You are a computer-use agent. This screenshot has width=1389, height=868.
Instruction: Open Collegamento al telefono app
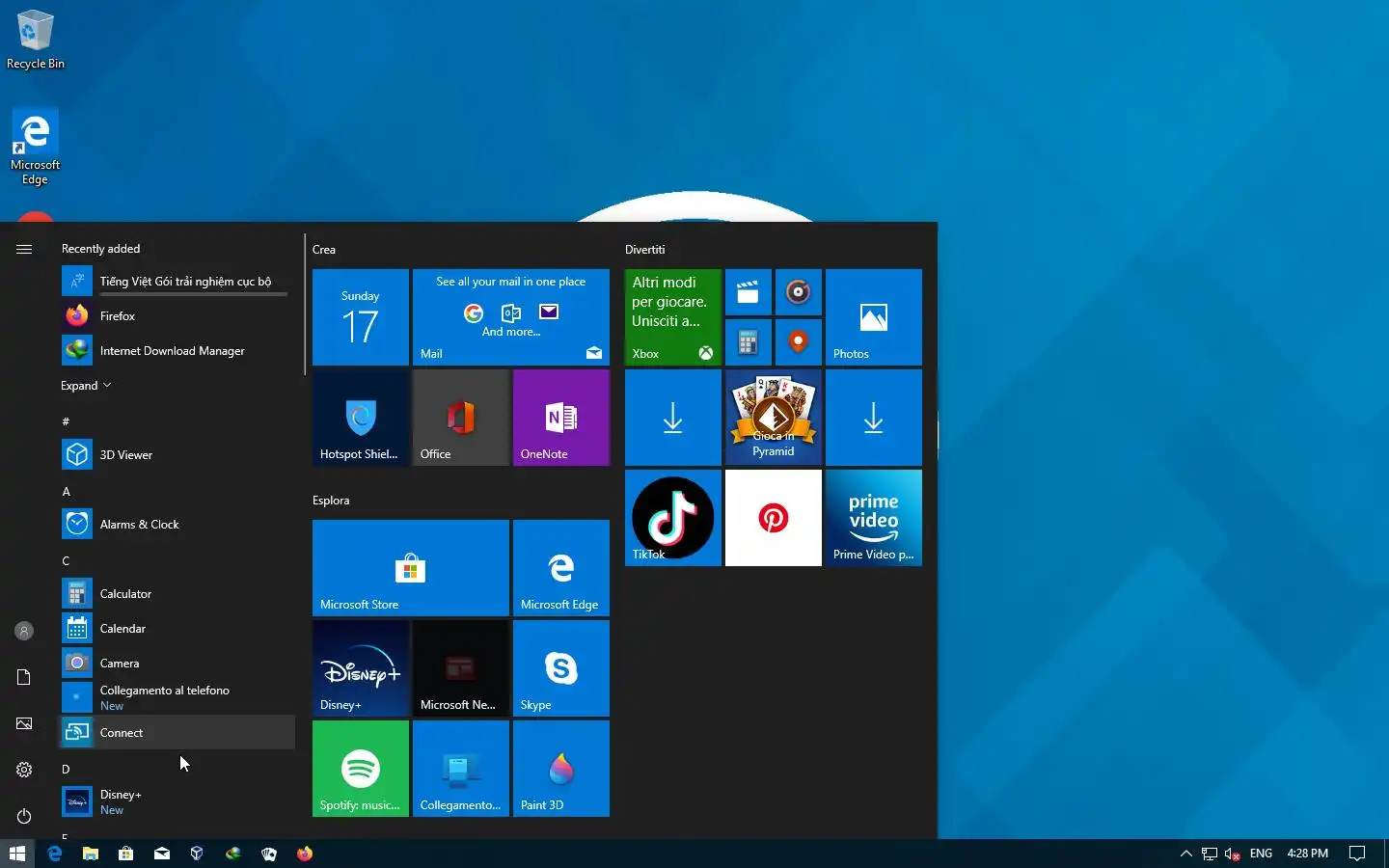pyautogui.click(x=177, y=698)
